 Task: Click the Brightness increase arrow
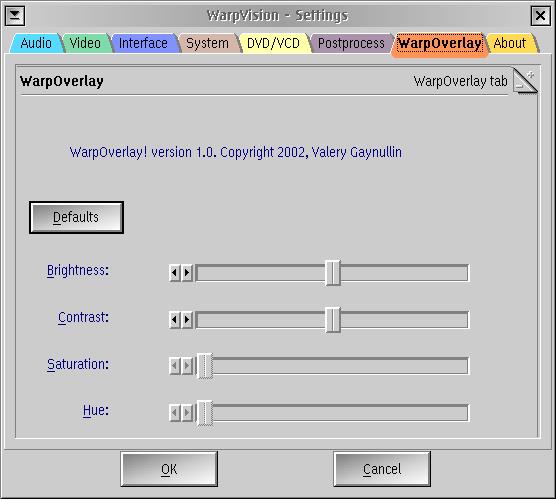187,273
